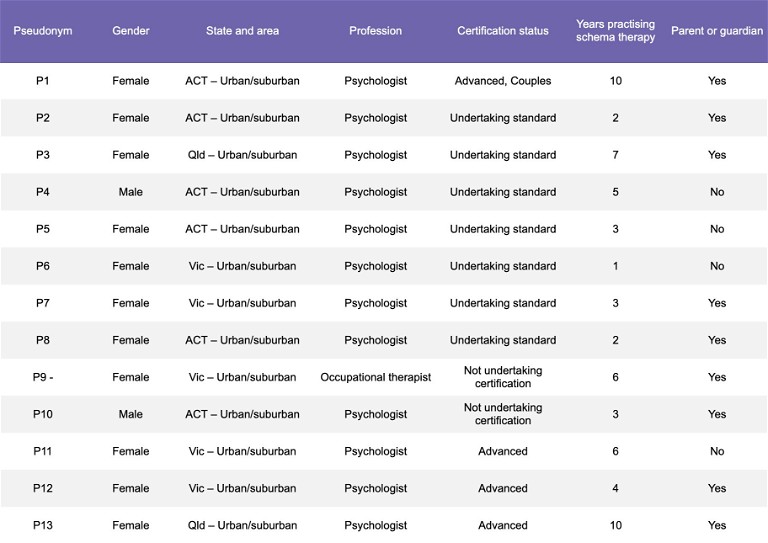768x543 pixels.
Task: Click the Parent or guardian header
Action: [717, 31]
